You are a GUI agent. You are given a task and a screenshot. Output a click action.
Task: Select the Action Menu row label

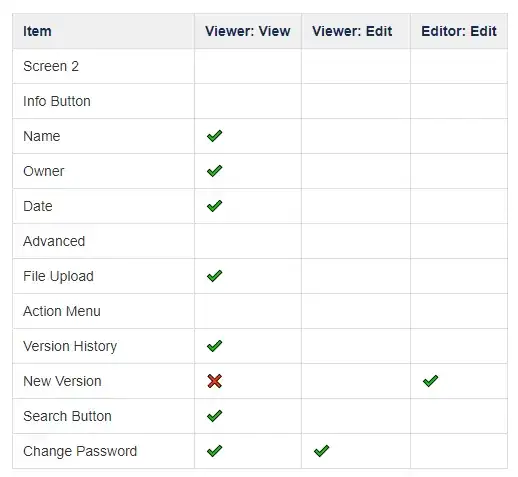pos(62,311)
